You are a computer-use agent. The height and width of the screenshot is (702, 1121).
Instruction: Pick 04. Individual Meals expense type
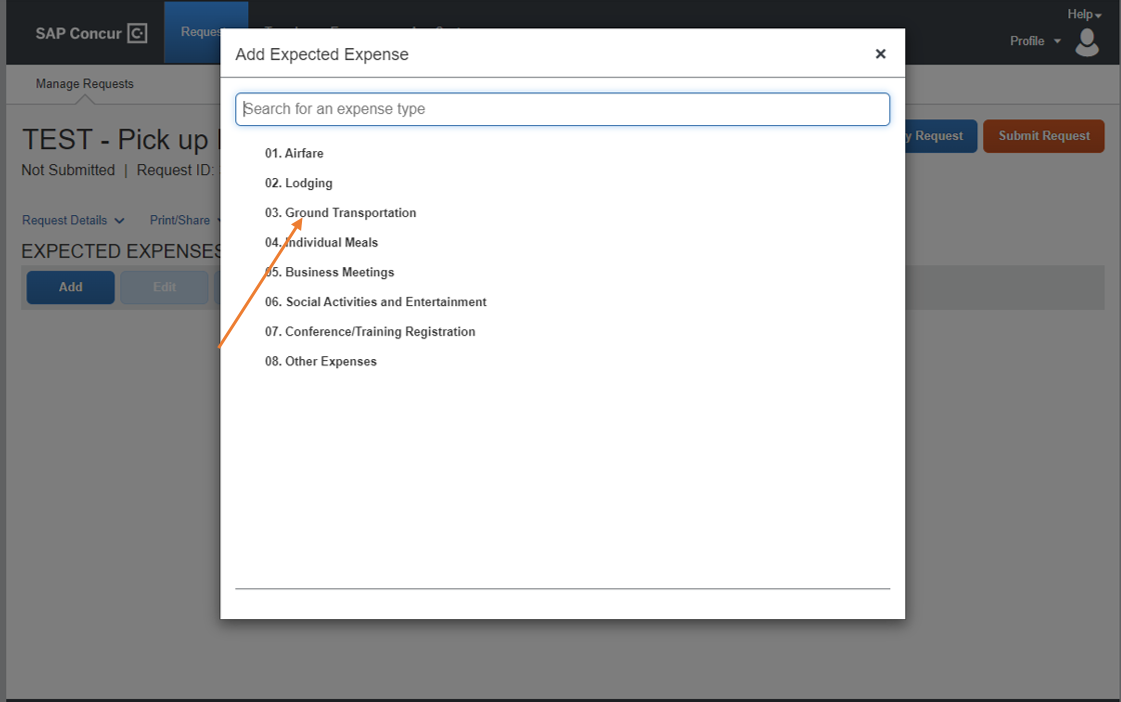(x=321, y=242)
